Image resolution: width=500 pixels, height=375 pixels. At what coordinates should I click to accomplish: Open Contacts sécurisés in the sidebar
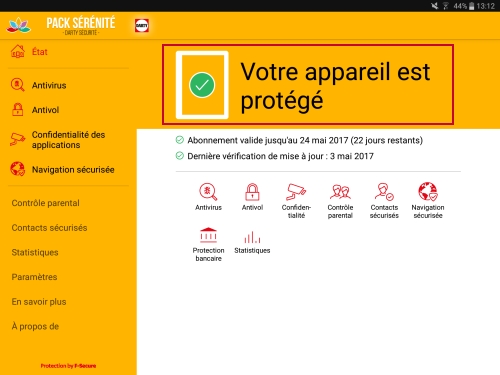[x=49, y=228]
